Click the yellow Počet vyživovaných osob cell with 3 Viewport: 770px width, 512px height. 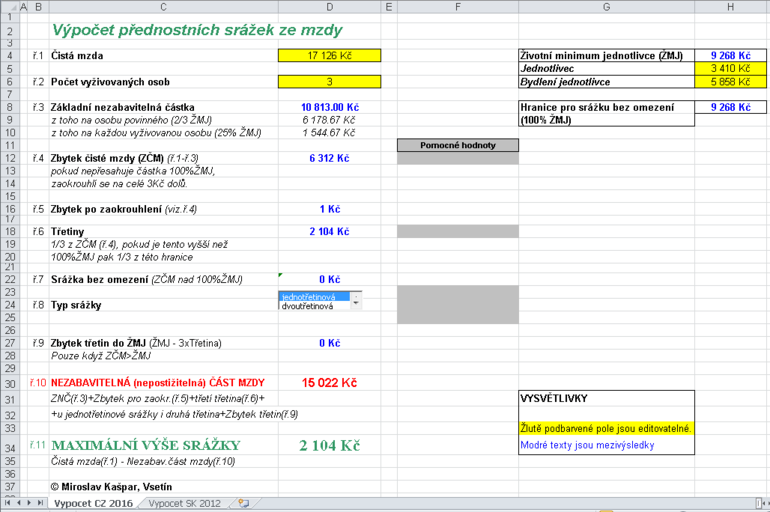tap(330, 81)
